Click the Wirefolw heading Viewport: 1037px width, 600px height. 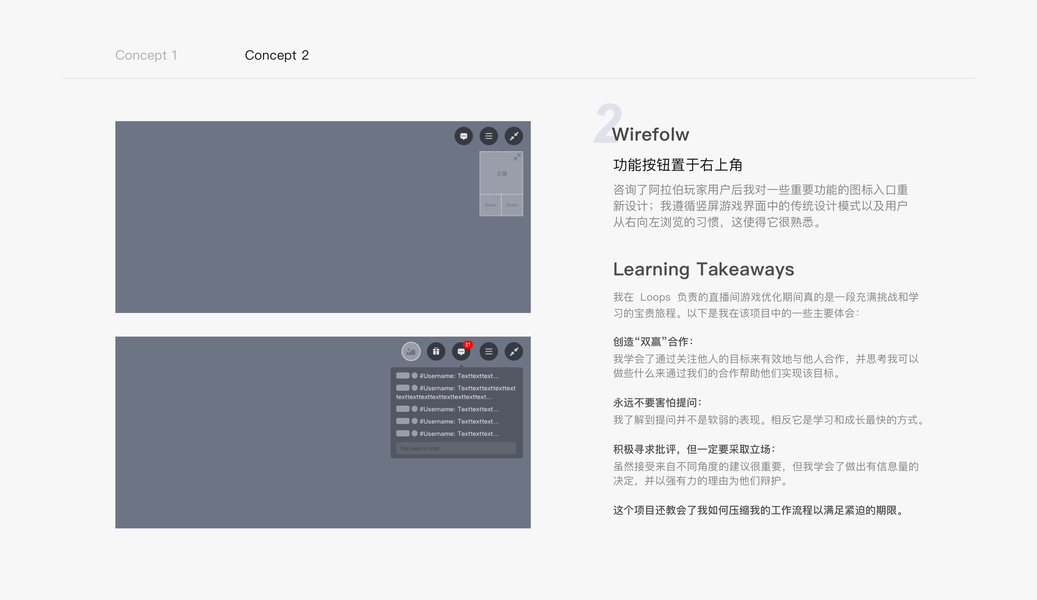[651, 135]
